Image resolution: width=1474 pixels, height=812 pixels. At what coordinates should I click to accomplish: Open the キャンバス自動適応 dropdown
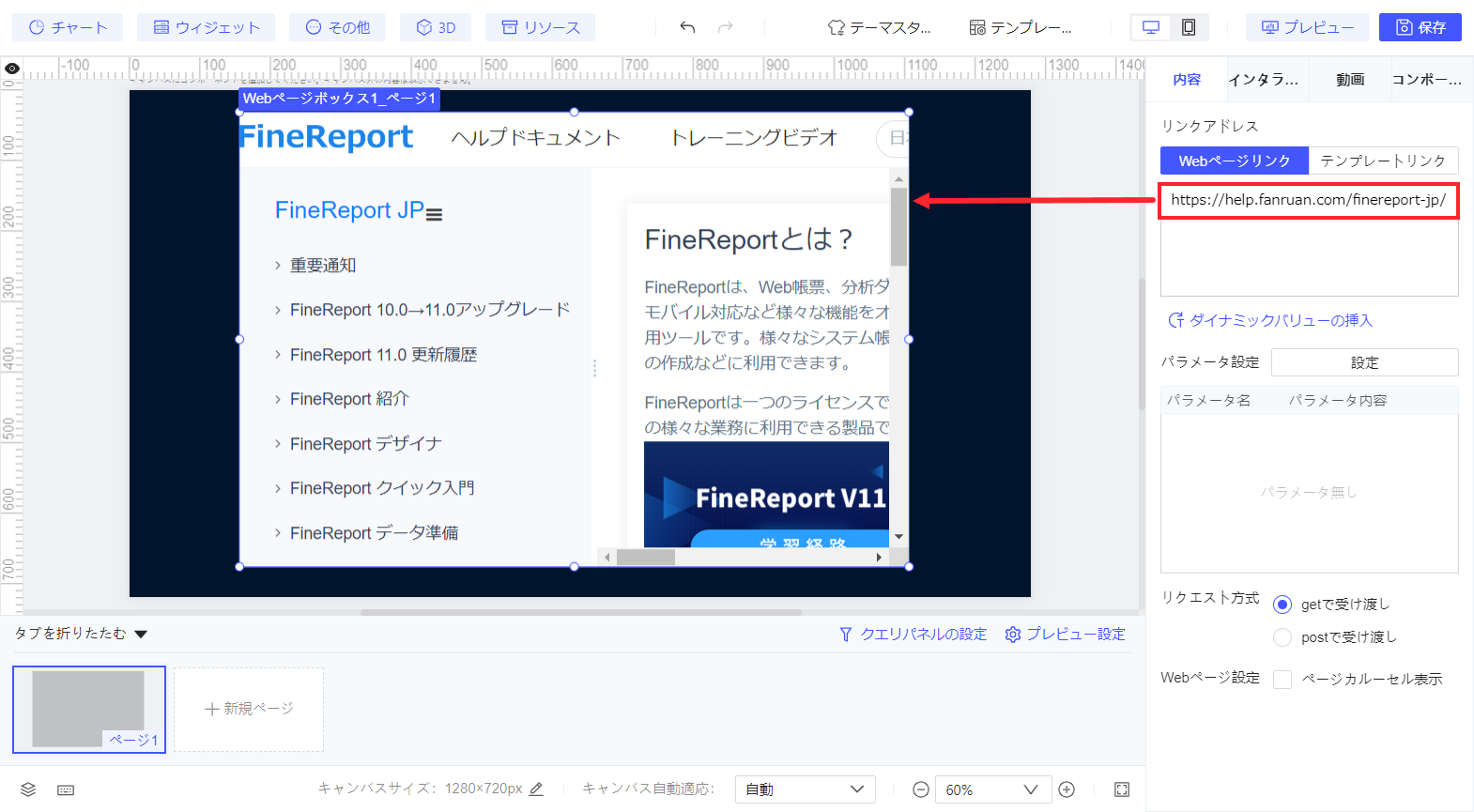[806, 789]
